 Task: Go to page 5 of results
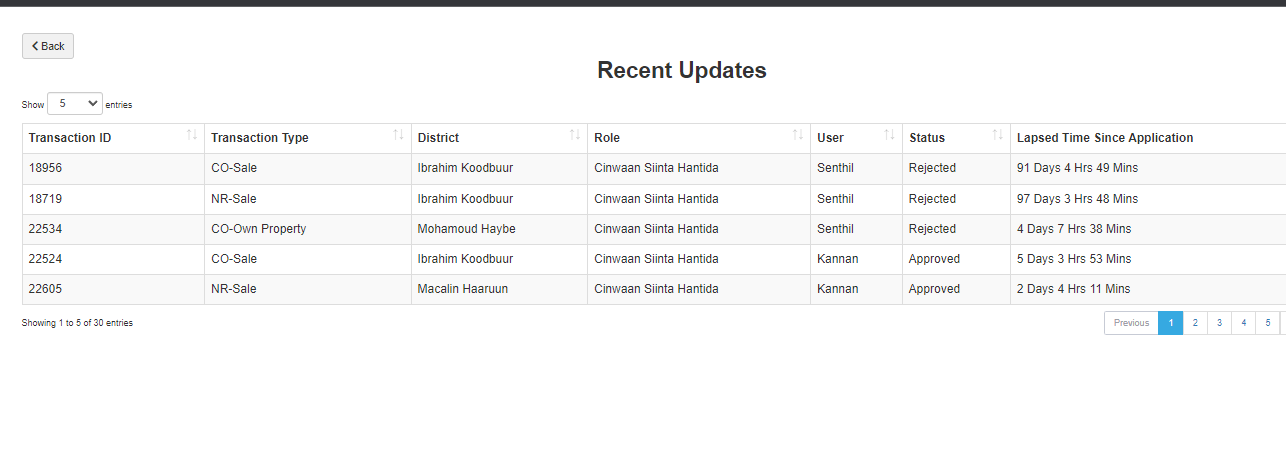pos(1268,323)
